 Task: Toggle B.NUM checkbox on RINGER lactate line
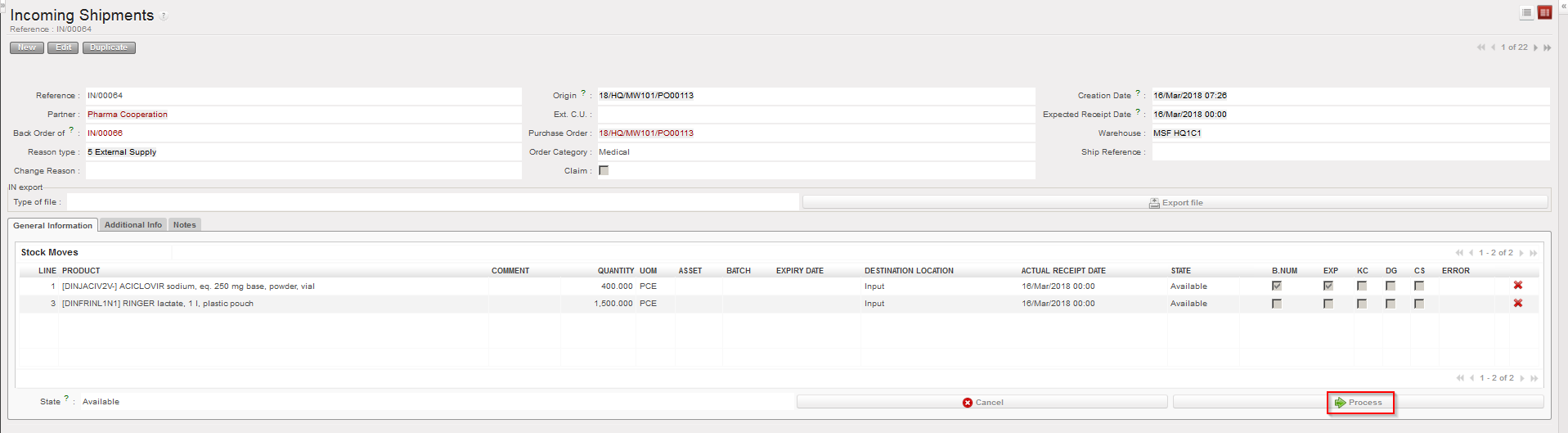(1276, 304)
